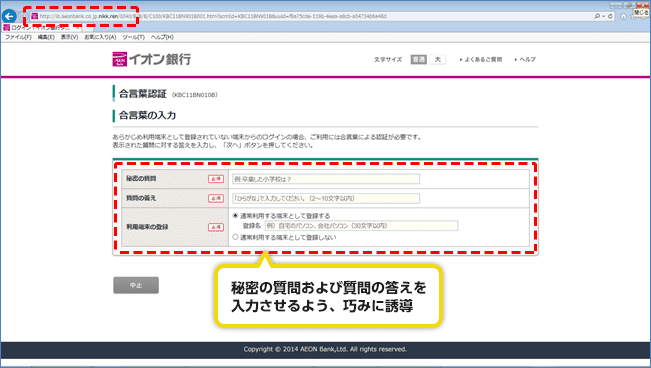The height and width of the screenshot is (368, 651).
Task: Set text size to 大
Action: [x=438, y=59]
